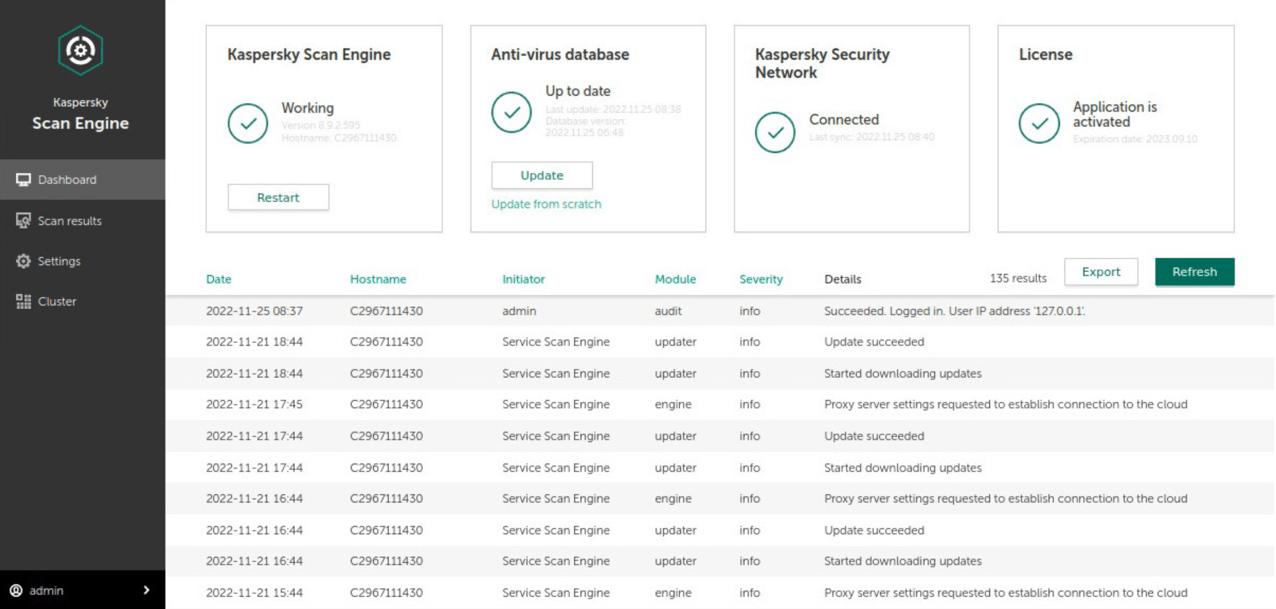Click the 'Up to date' status text
This screenshot has width=1276, height=609.
coord(578,91)
